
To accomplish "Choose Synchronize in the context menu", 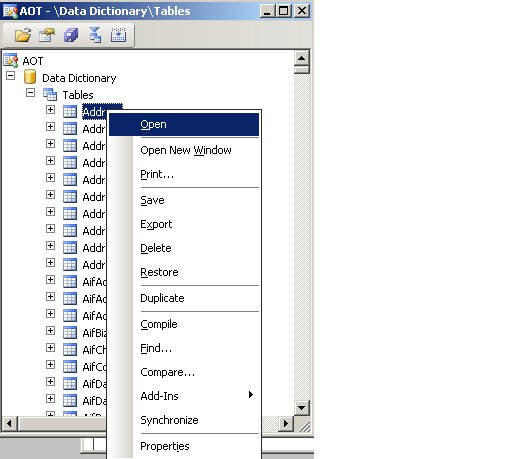I will click(184, 420).
